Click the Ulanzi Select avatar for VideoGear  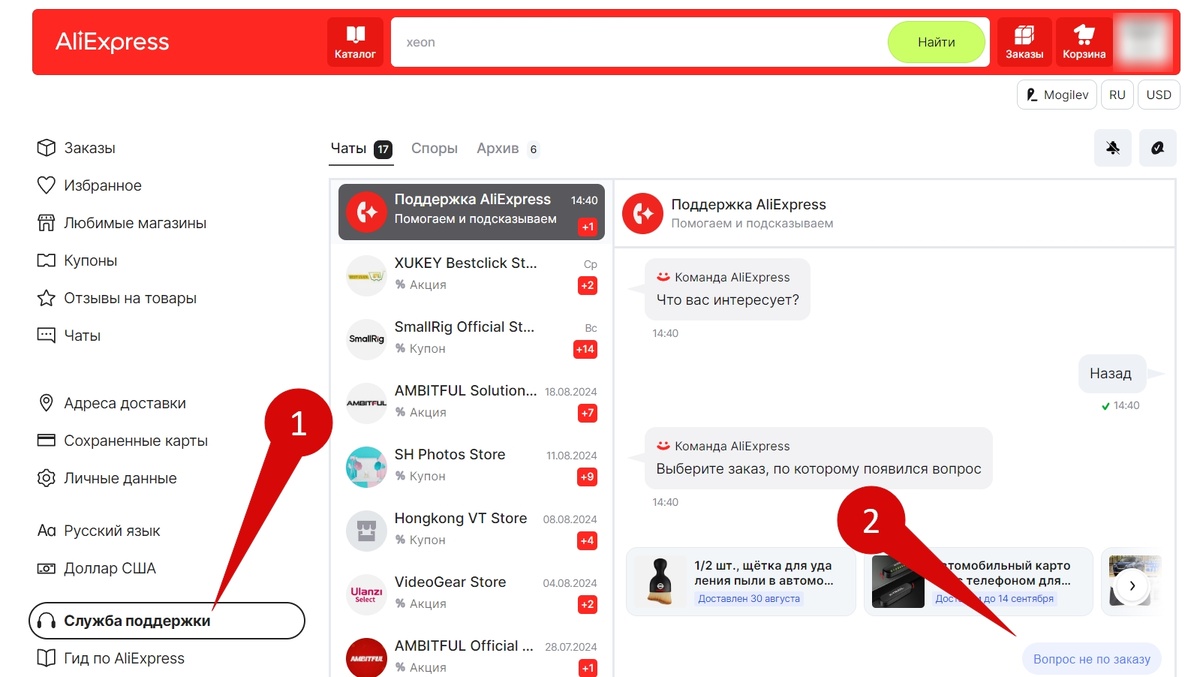(366, 595)
